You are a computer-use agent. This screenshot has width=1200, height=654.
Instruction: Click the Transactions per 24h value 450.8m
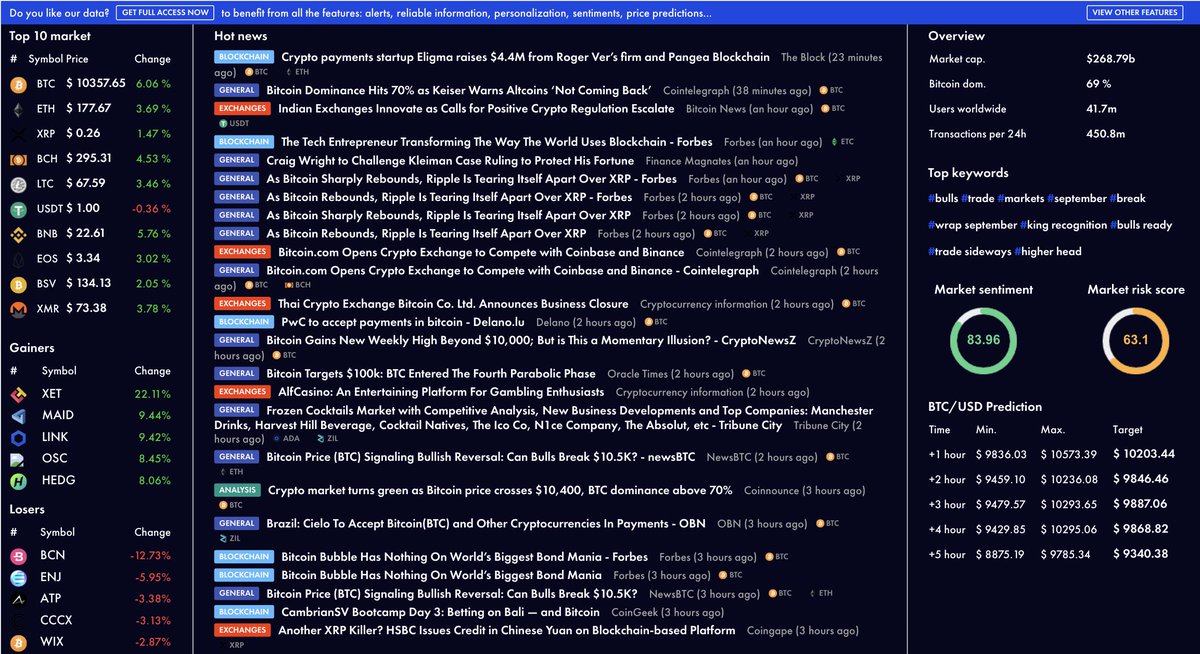(x=1107, y=134)
